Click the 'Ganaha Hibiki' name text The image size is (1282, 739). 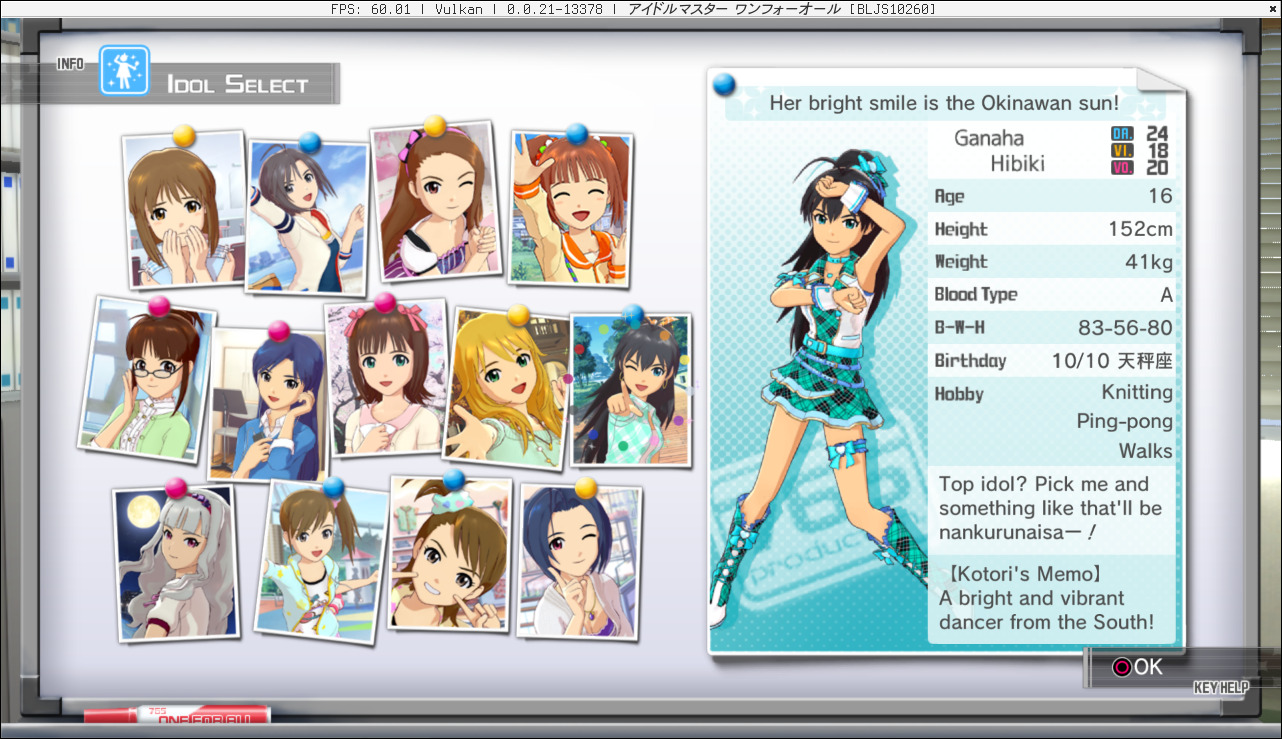click(x=1002, y=150)
